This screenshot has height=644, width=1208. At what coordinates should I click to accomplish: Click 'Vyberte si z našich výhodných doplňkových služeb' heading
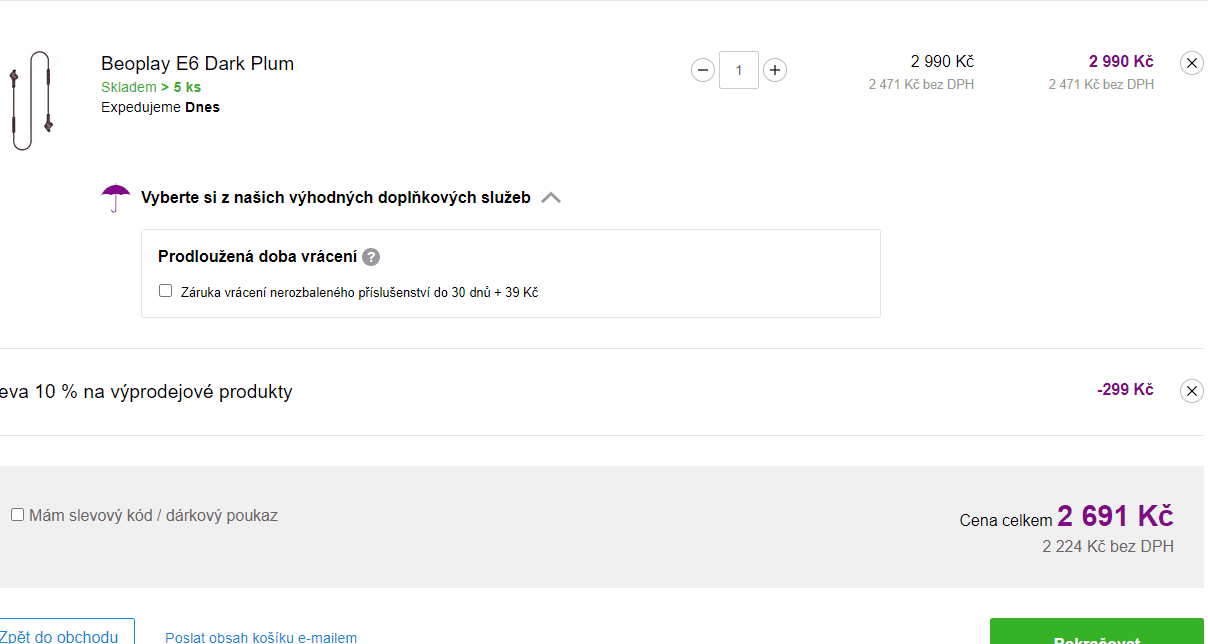click(336, 198)
